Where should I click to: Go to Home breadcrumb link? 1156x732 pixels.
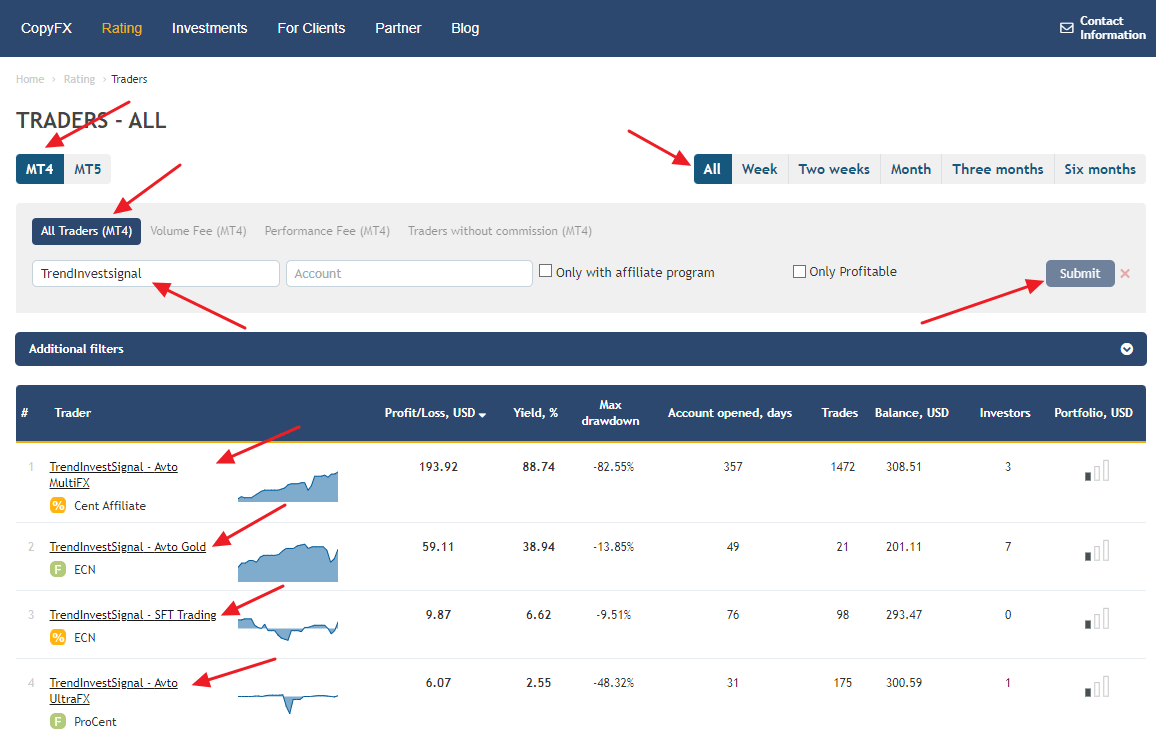pos(30,79)
